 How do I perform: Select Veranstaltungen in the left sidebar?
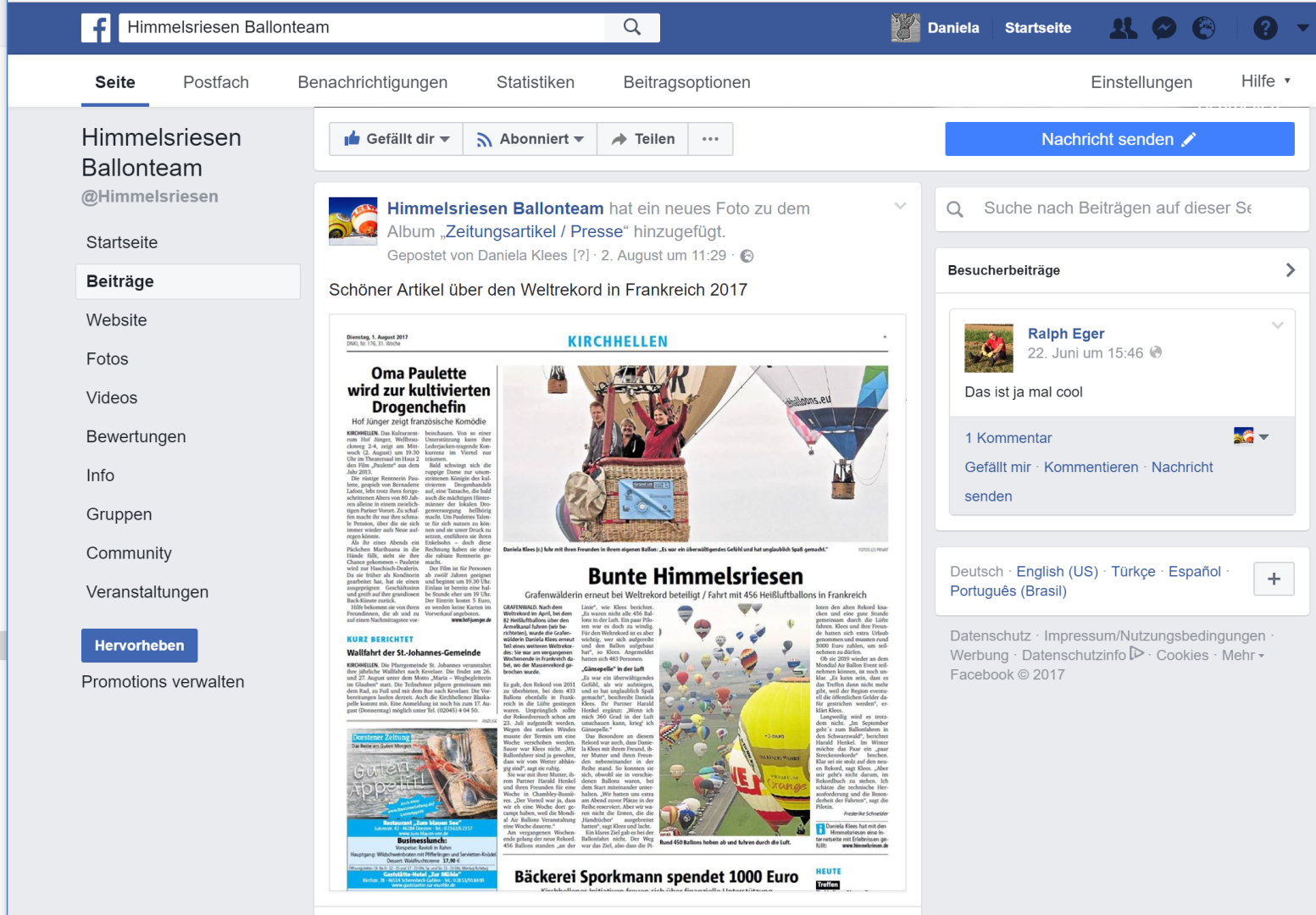click(147, 592)
